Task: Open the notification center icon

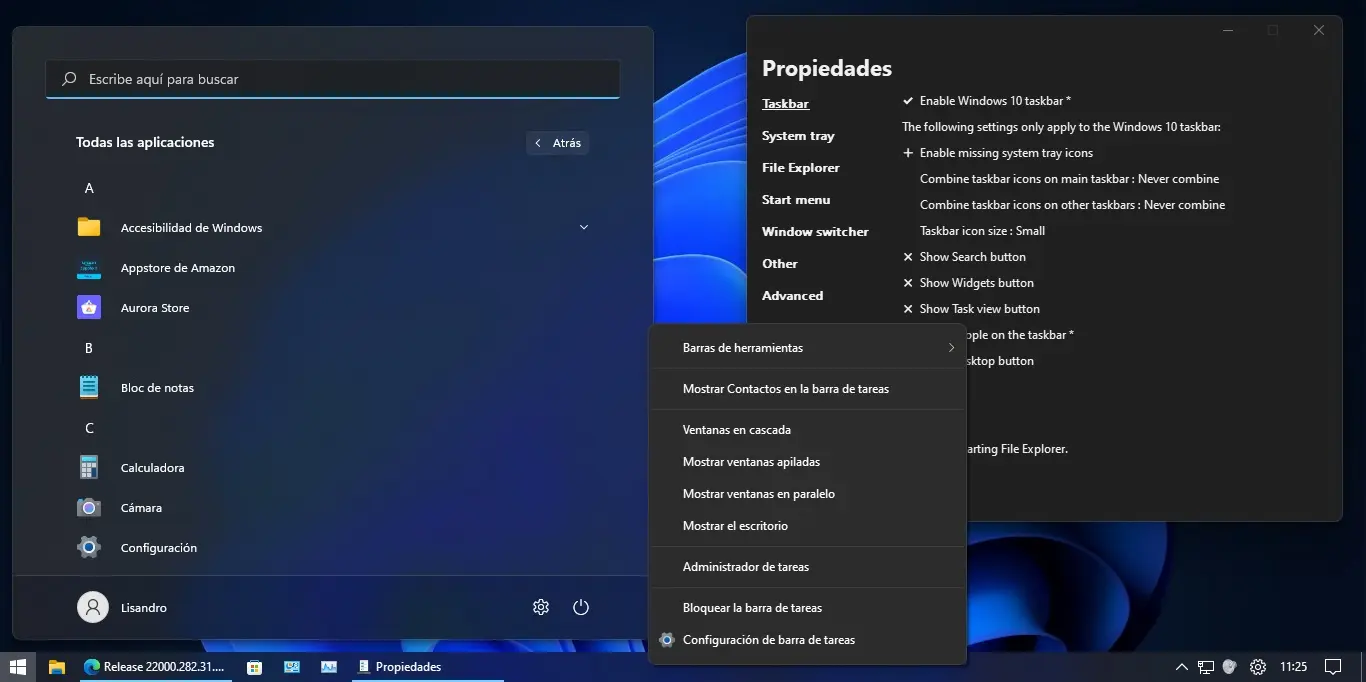Action: [1333, 667]
